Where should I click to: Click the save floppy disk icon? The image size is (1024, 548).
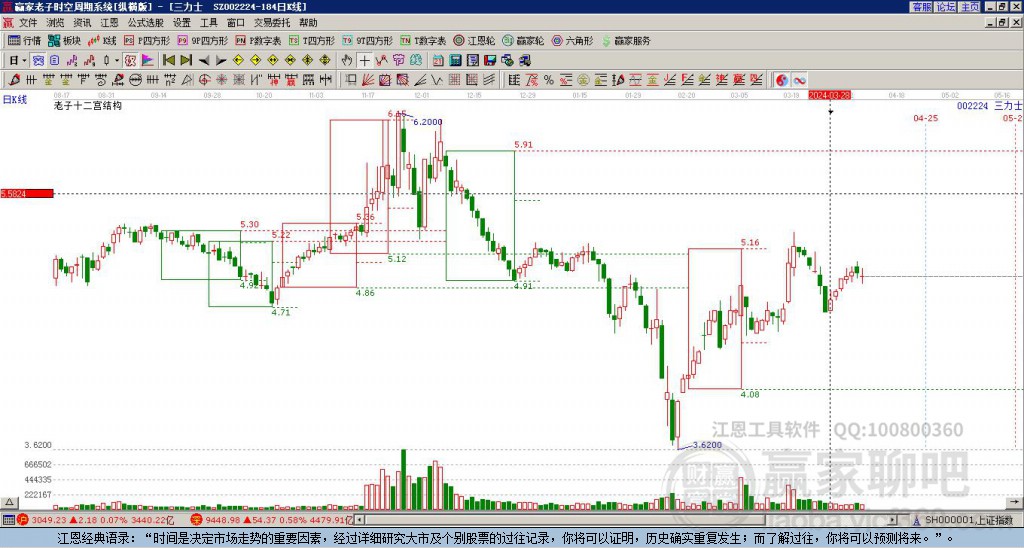(x=490, y=61)
